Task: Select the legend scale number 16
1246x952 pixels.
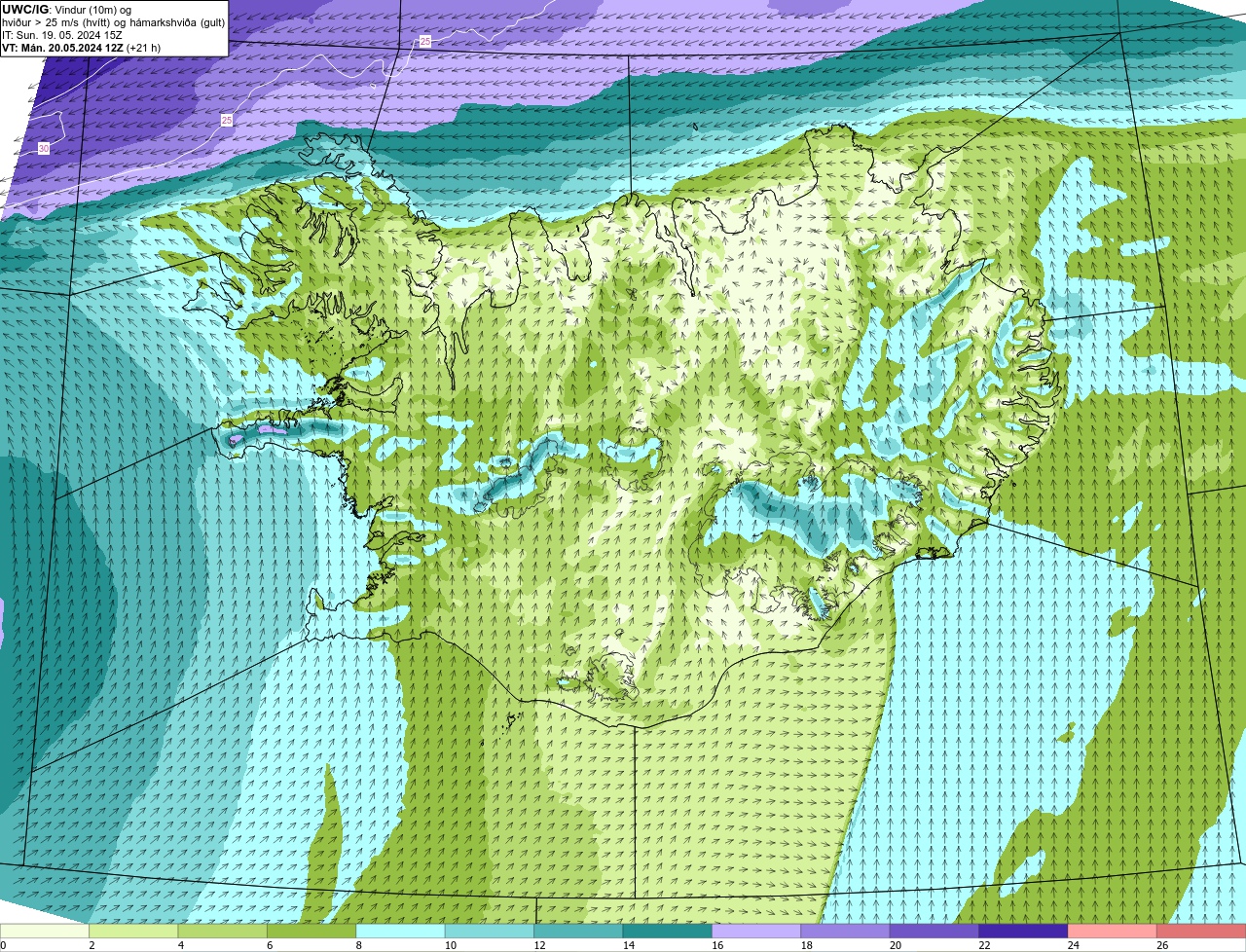Action: 716,945
